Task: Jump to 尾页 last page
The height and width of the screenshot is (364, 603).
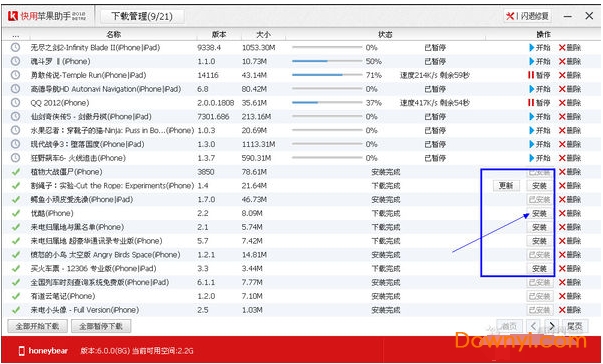Action: (575, 326)
